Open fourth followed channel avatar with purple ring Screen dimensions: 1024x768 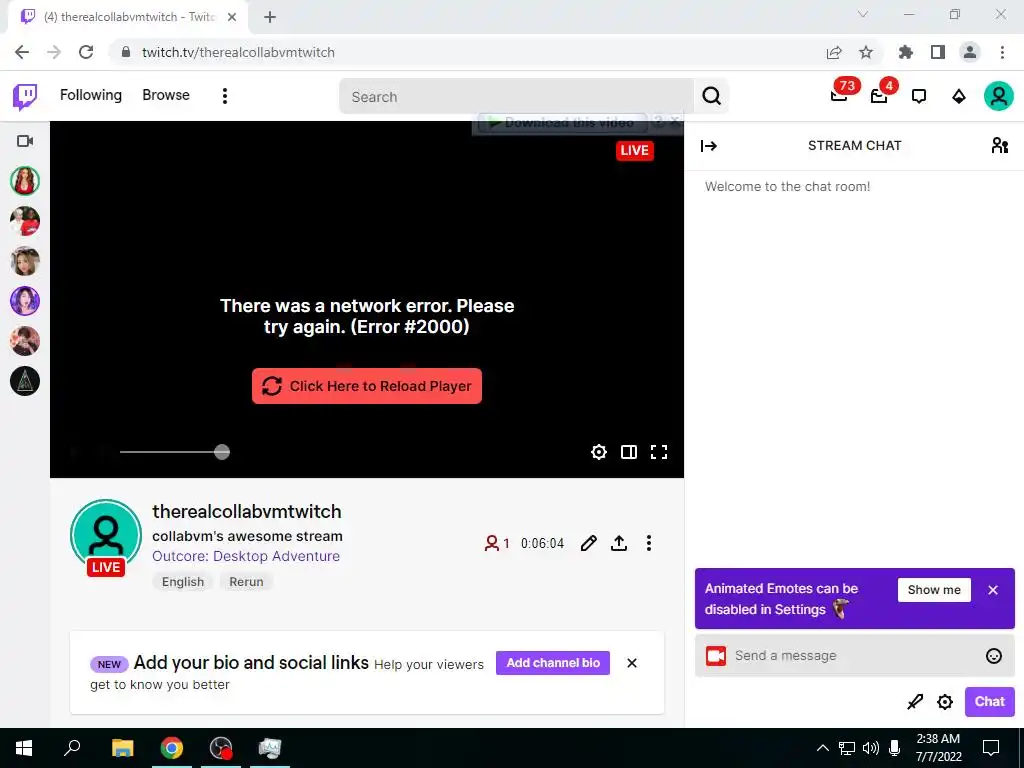pos(25,301)
